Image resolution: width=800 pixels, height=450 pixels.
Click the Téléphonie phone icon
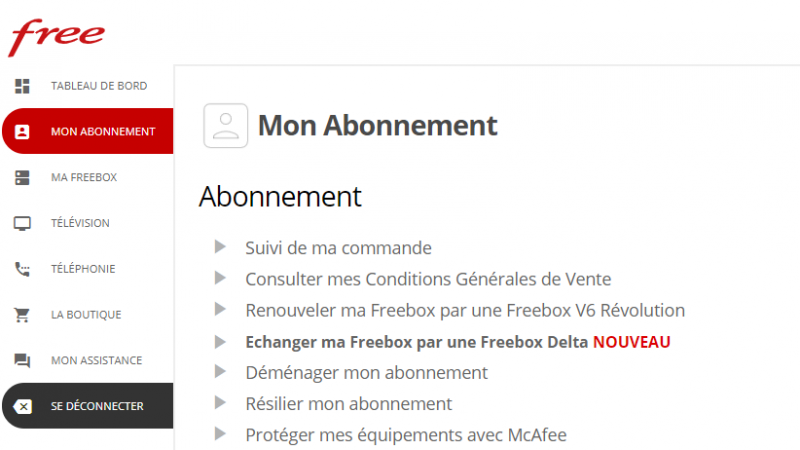(x=22, y=269)
